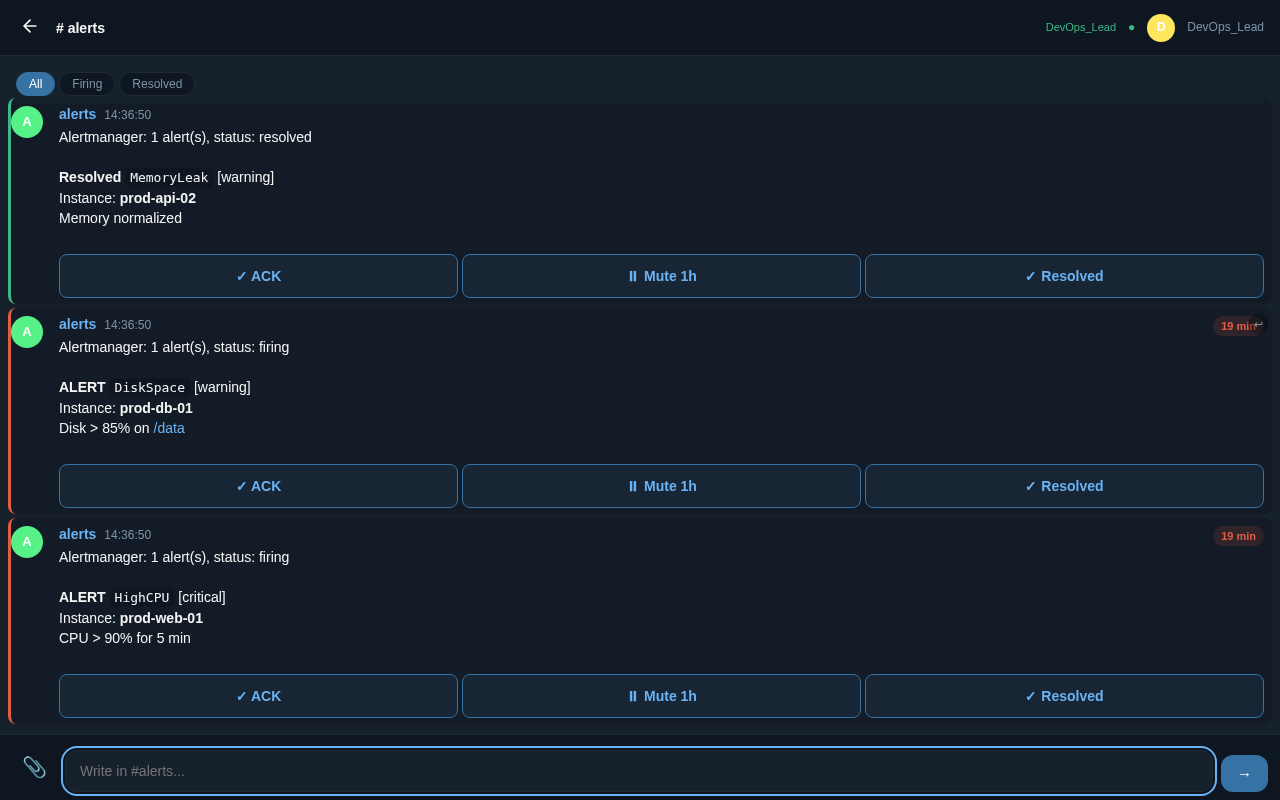Click the MemoryLeak alert name code text
1280x800 pixels.
point(169,177)
